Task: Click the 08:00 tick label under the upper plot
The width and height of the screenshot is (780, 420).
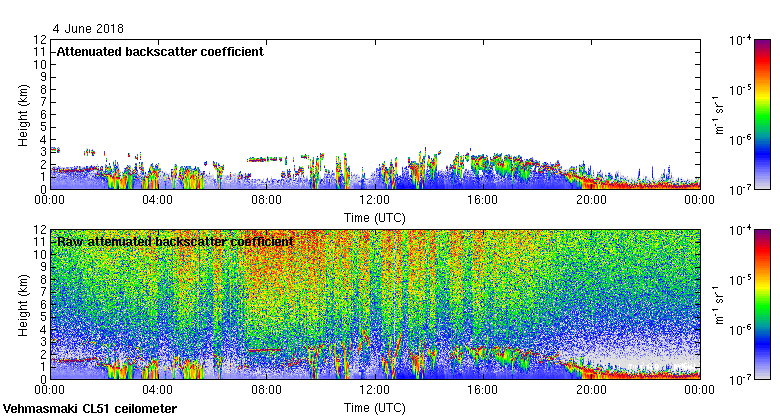Action: click(266, 200)
